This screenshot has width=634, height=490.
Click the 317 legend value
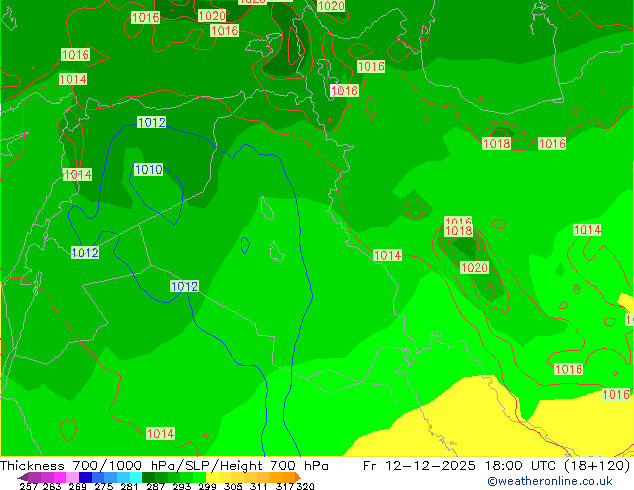coord(285,486)
